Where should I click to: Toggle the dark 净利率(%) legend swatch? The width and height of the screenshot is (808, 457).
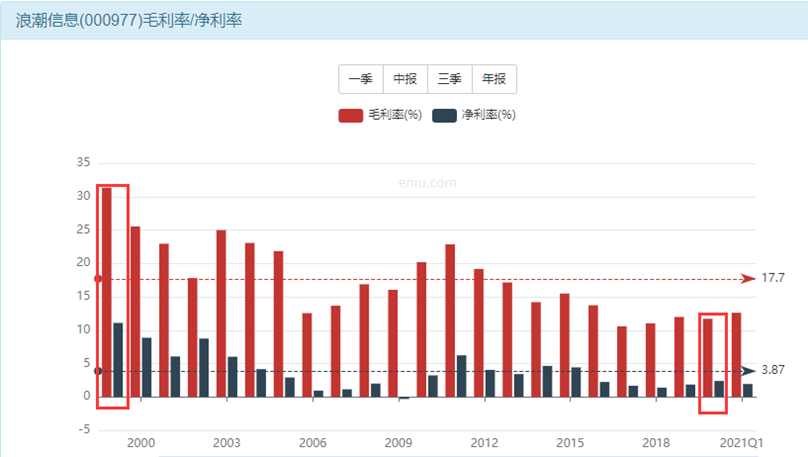(444, 115)
